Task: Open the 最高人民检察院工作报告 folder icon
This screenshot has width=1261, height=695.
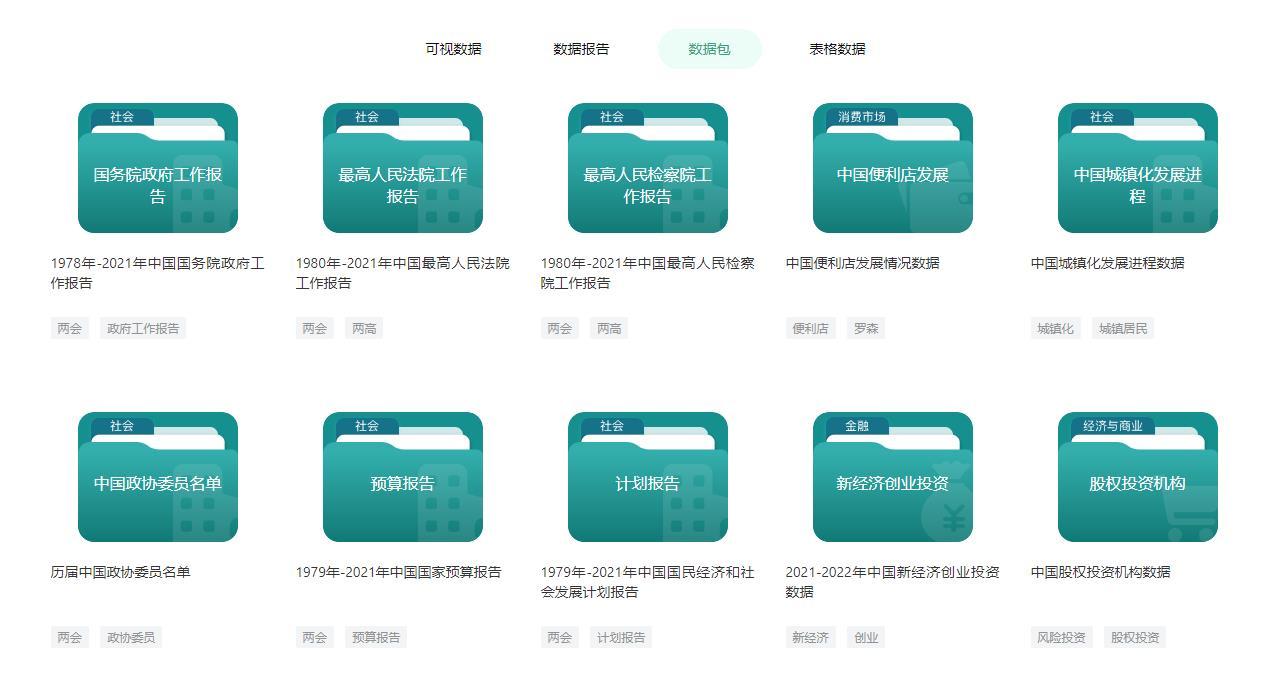Action: (648, 168)
